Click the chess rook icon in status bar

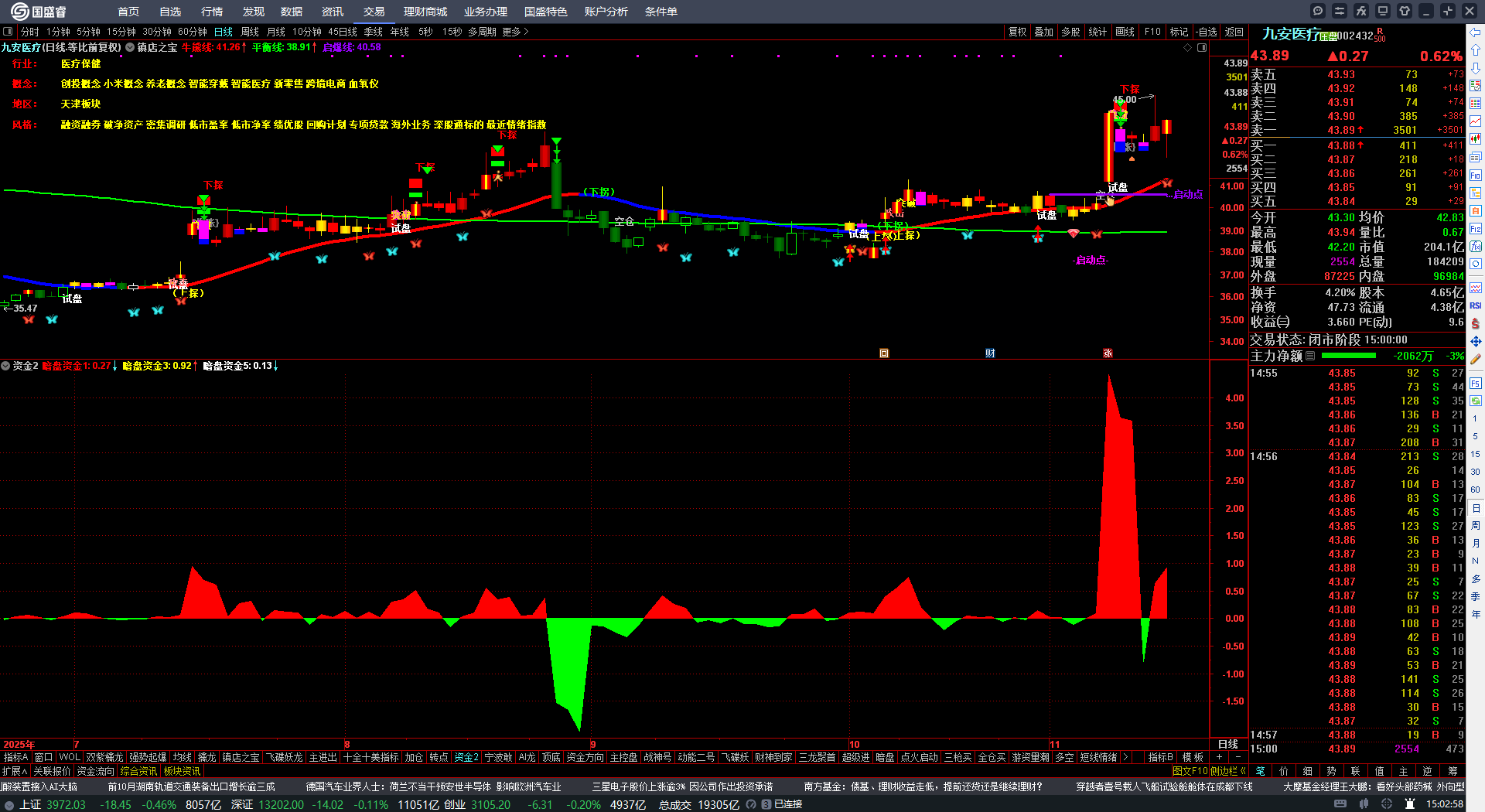click(x=1410, y=804)
